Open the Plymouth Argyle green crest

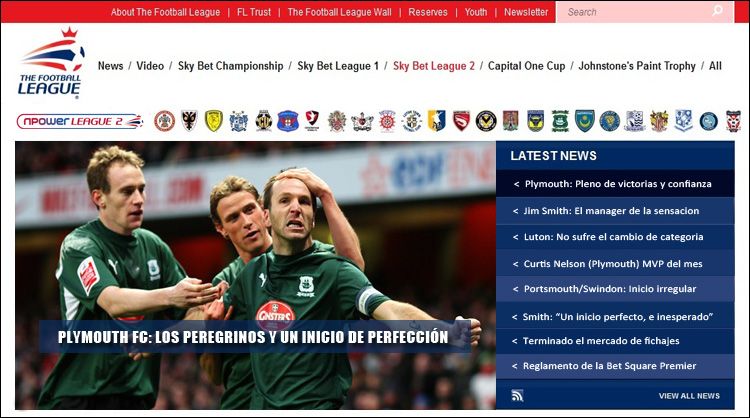point(560,121)
